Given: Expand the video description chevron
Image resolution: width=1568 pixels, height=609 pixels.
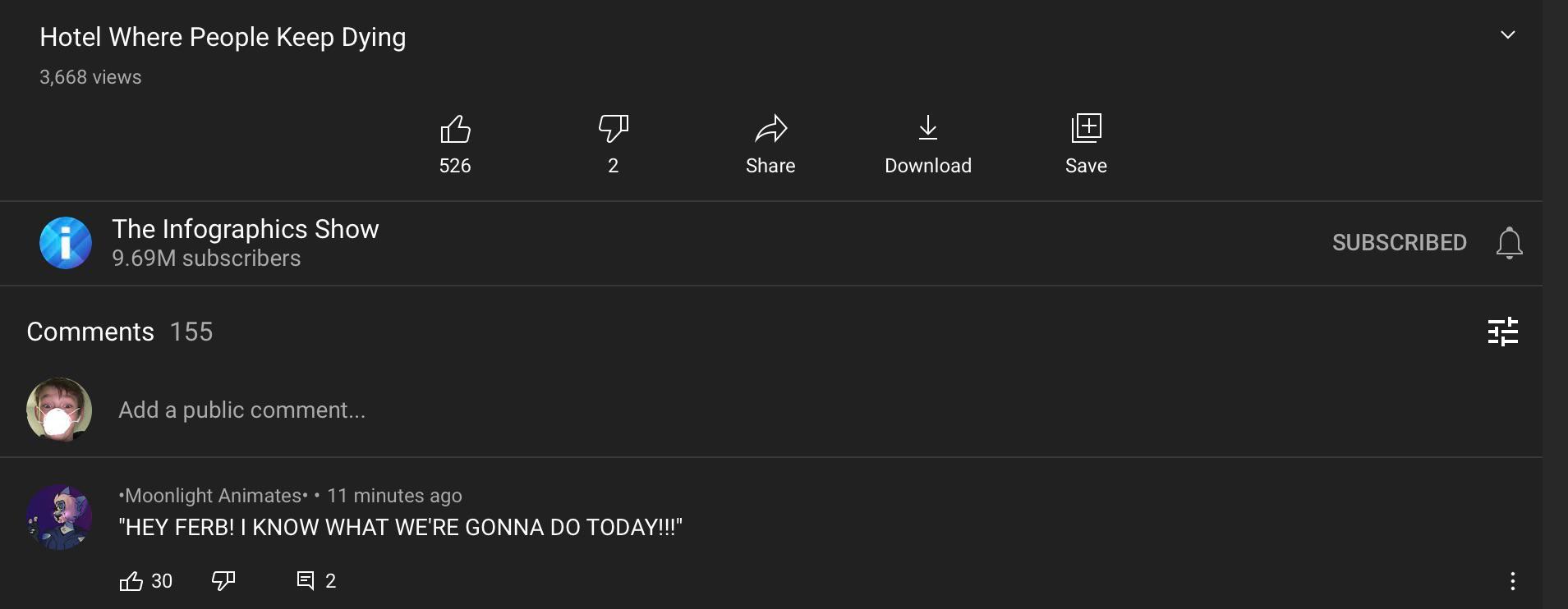Looking at the screenshot, I should [1507, 35].
